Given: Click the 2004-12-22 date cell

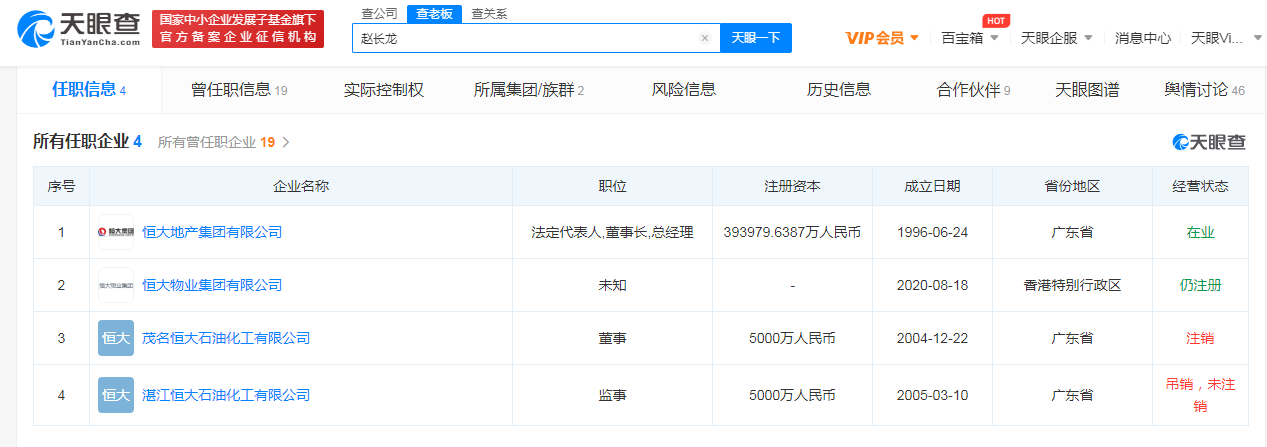Looking at the screenshot, I should [932, 338].
